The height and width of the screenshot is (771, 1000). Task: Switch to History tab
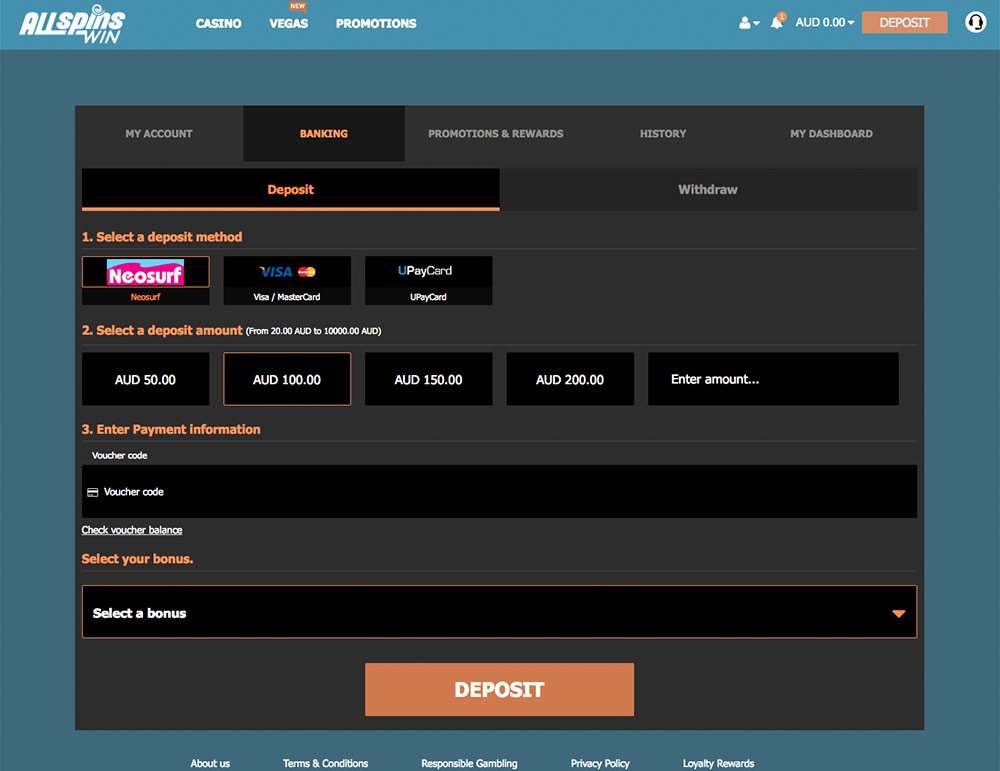coord(663,133)
